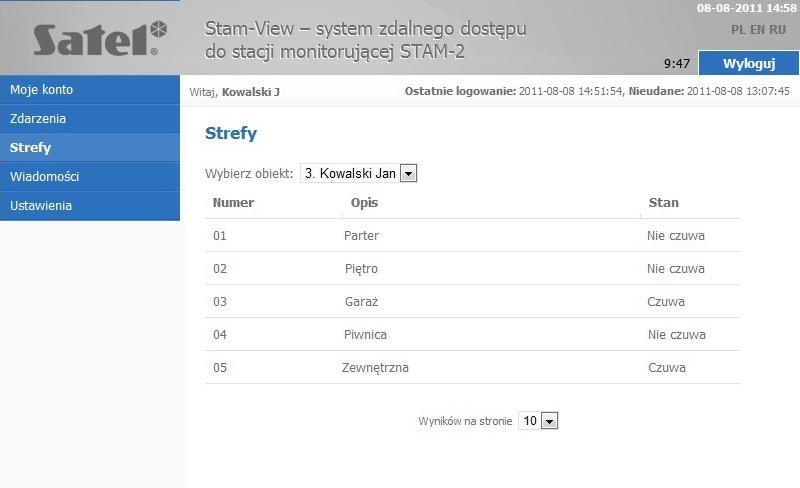Viewport: 800px width, 488px height.
Task: Open the Wyników na stronie dropdown
Action: (538, 421)
